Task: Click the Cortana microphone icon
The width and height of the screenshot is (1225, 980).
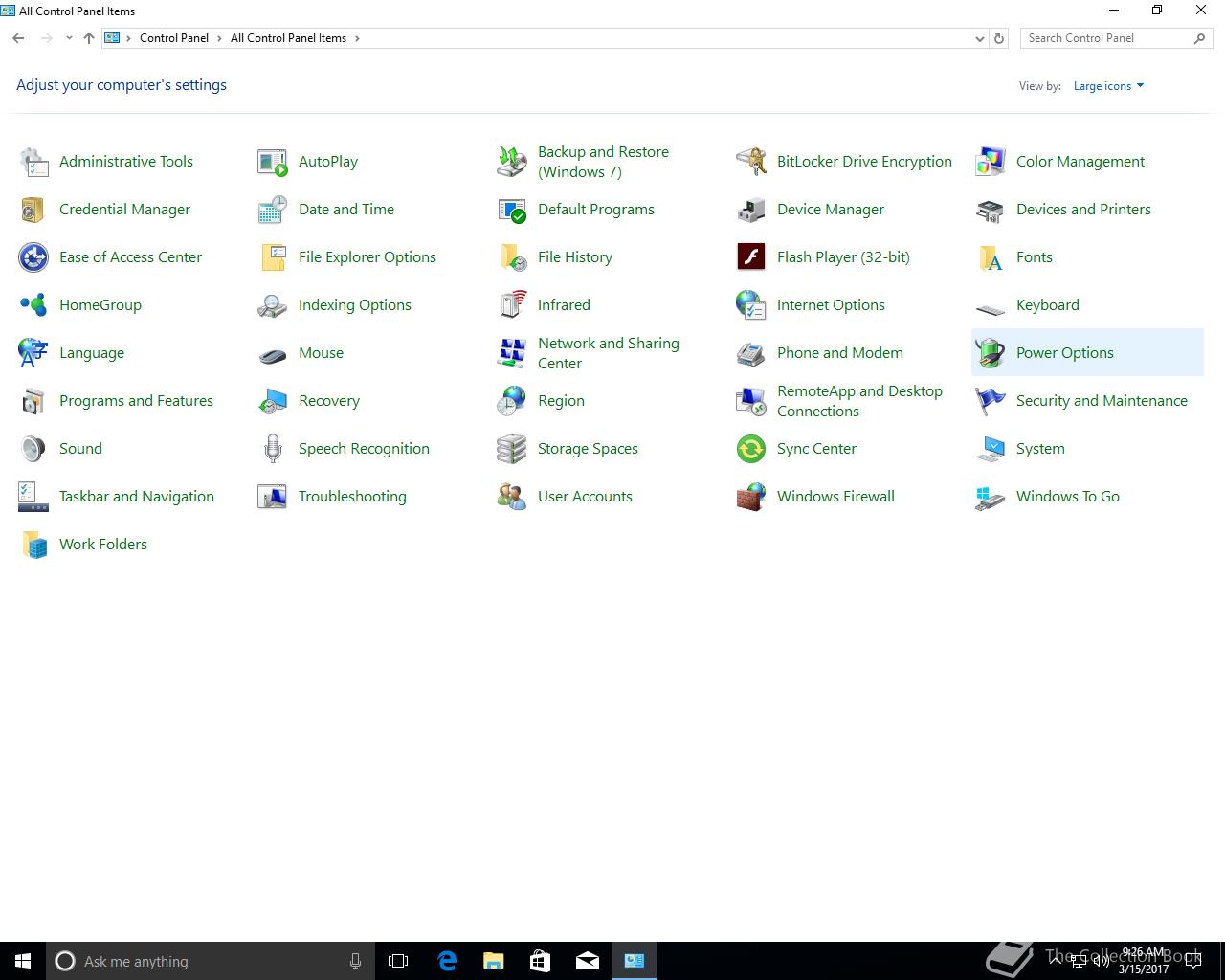Action: (355, 961)
